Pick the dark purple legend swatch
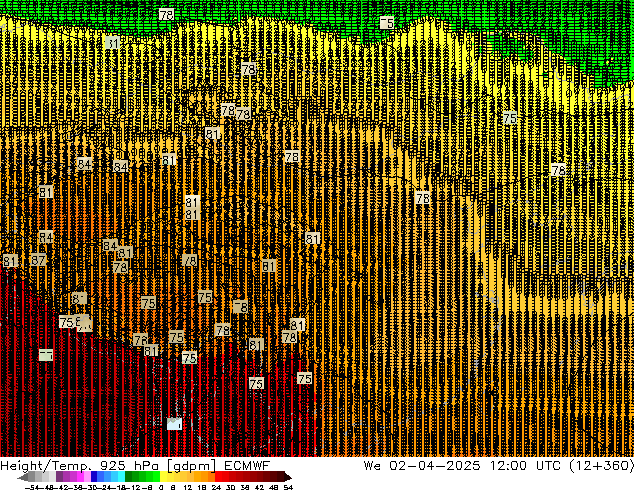This screenshot has width=634, height=490. click(x=59, y=476)
